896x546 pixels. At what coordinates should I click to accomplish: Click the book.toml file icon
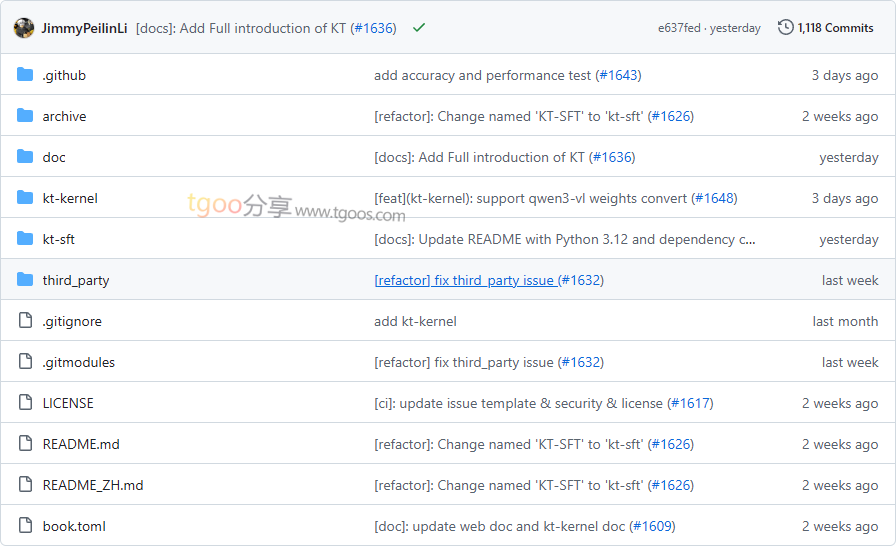tap(25, 526)
